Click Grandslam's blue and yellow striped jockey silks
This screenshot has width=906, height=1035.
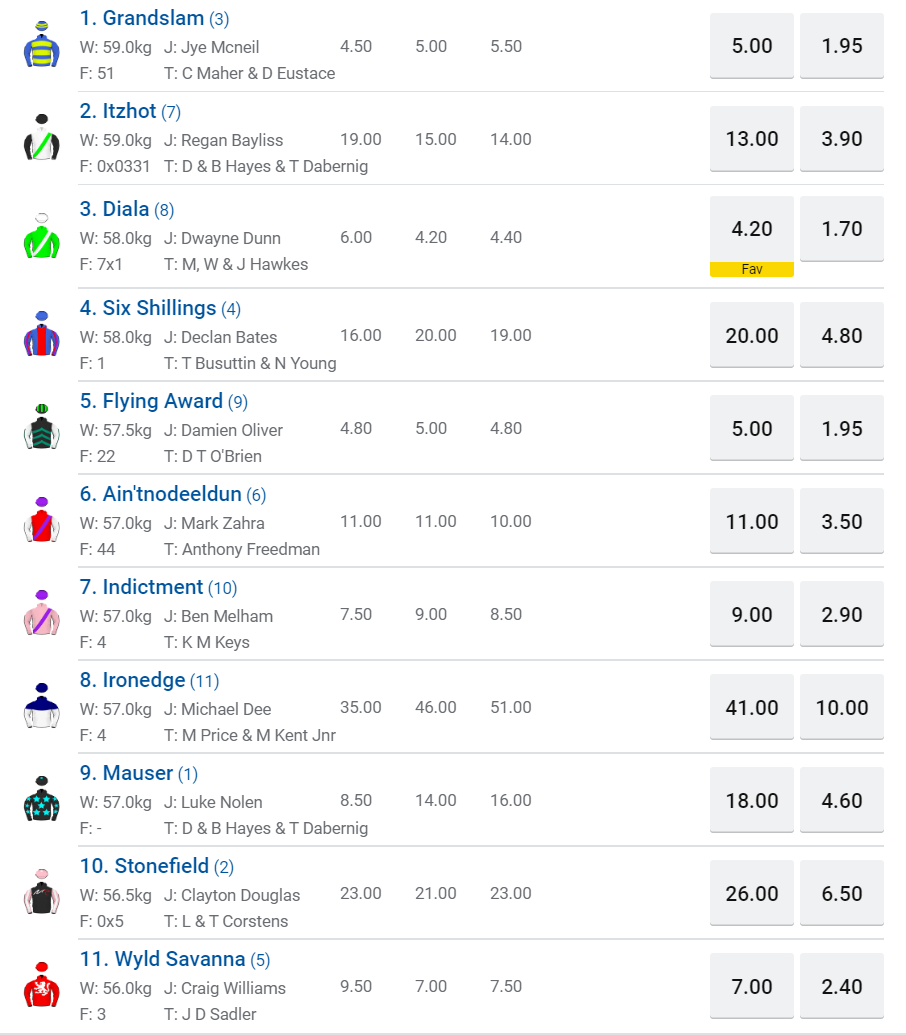click(41, 45)
